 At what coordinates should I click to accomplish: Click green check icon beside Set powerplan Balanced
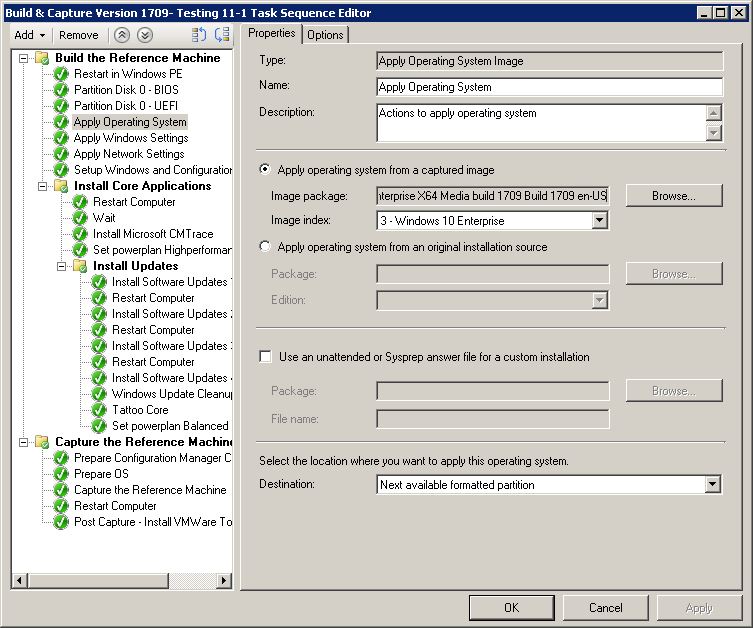[x=99, y=426]
